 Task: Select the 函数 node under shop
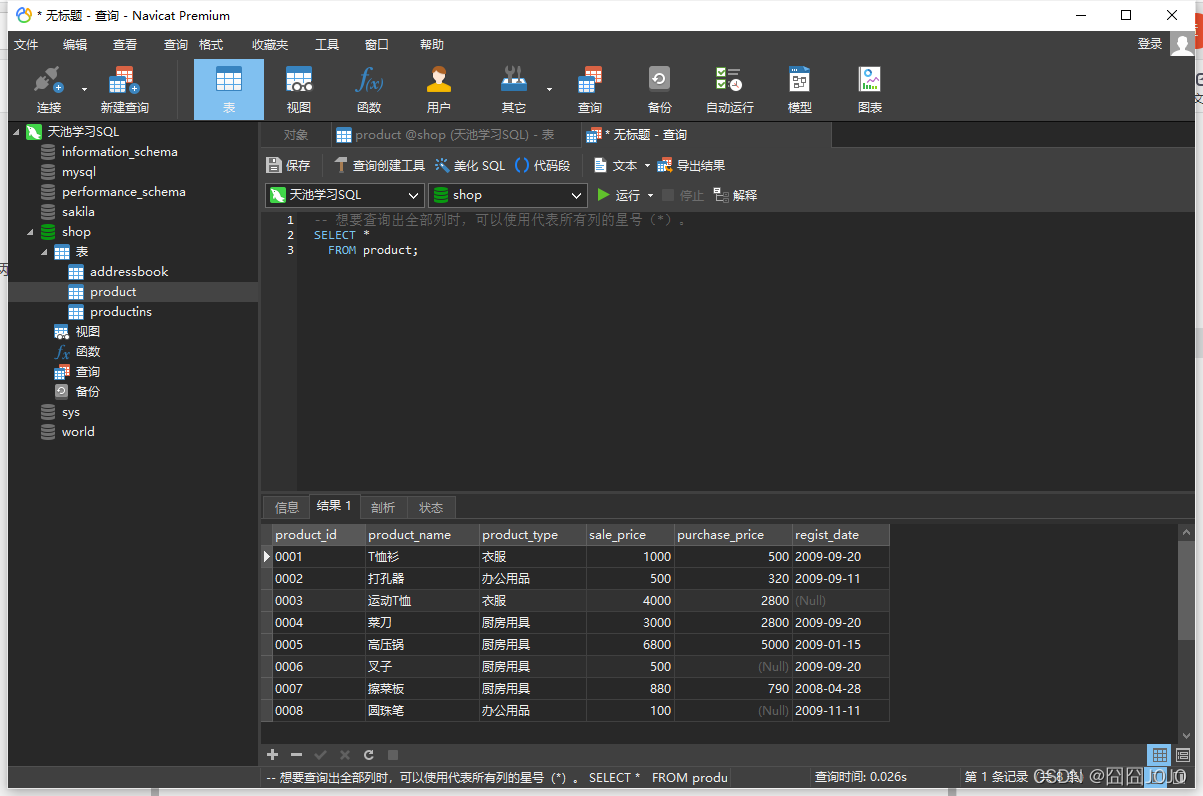pos(88,352)
